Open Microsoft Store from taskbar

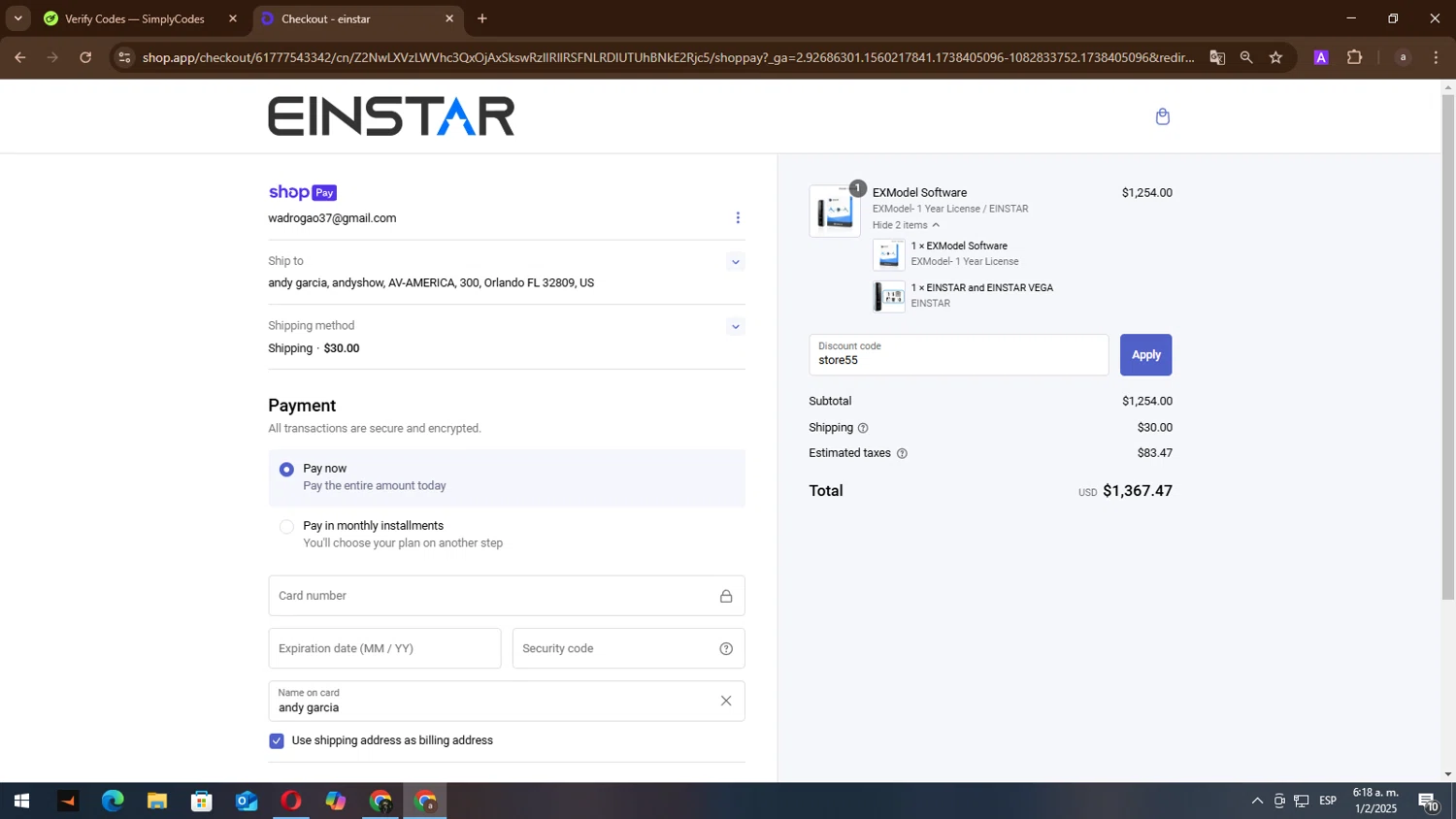[x=202, y=802]
